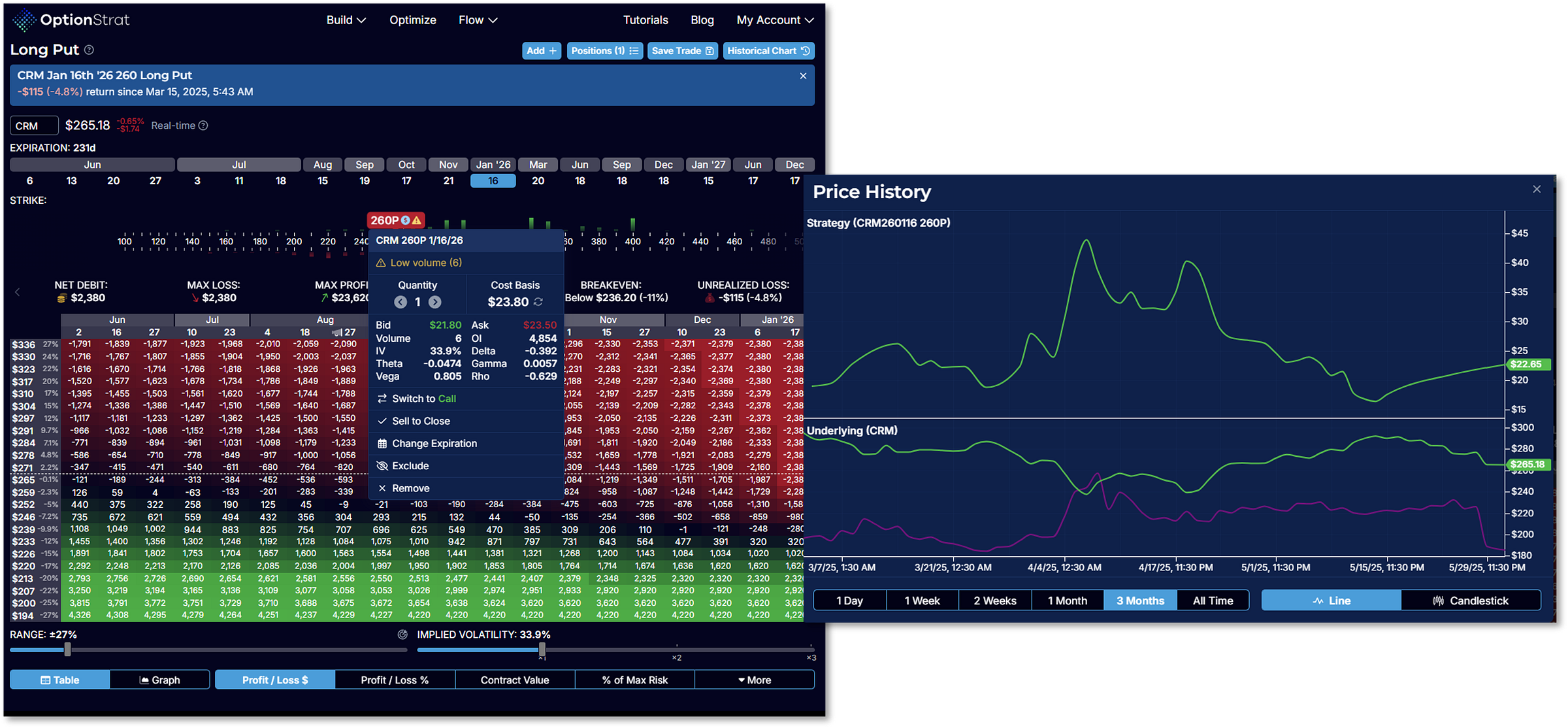Image resolution: width=1568 pixels, height=728 pixels.
Task: Switch chart to Line mode
Action: tap(1331, 601)
